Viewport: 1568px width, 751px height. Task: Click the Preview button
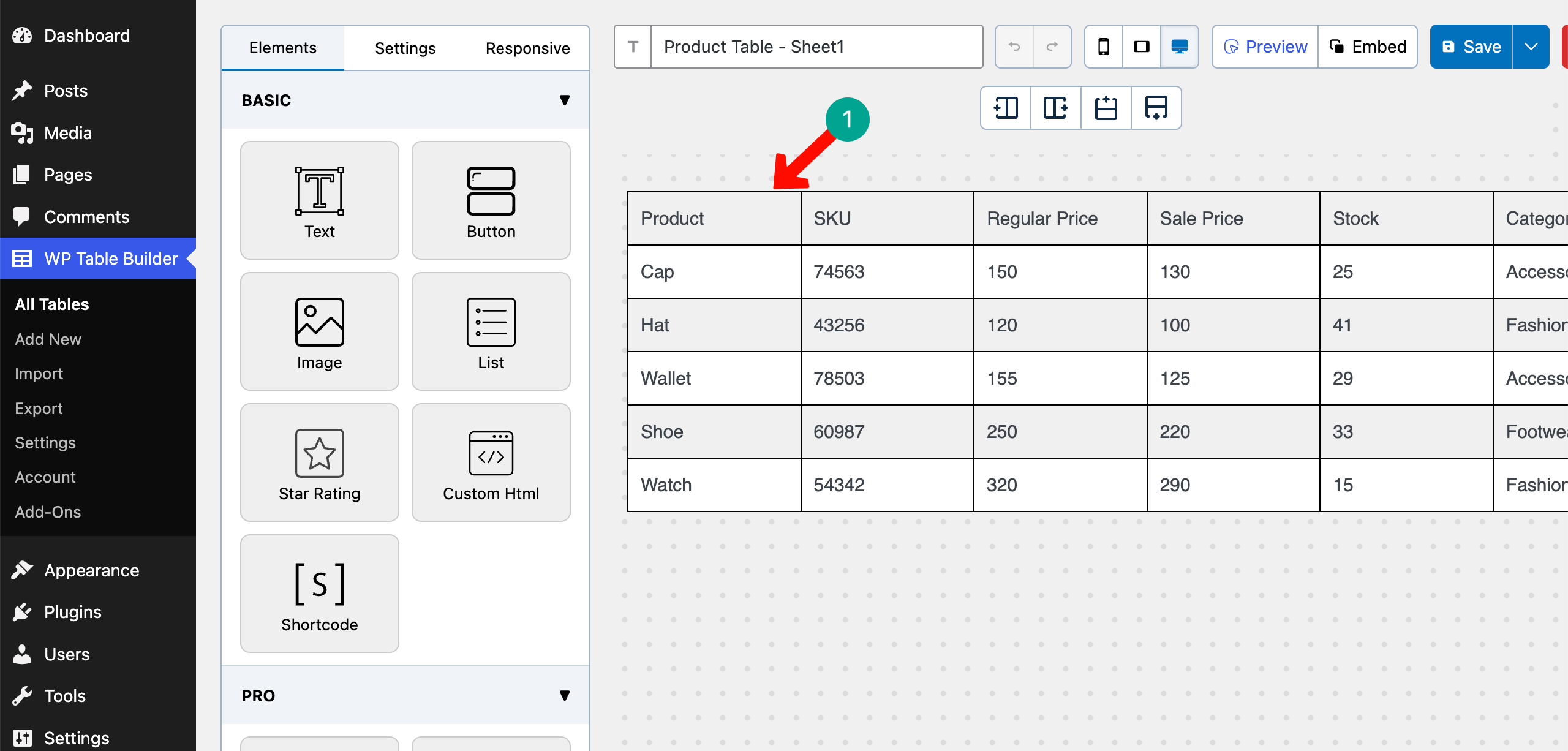pos(1265,46)
